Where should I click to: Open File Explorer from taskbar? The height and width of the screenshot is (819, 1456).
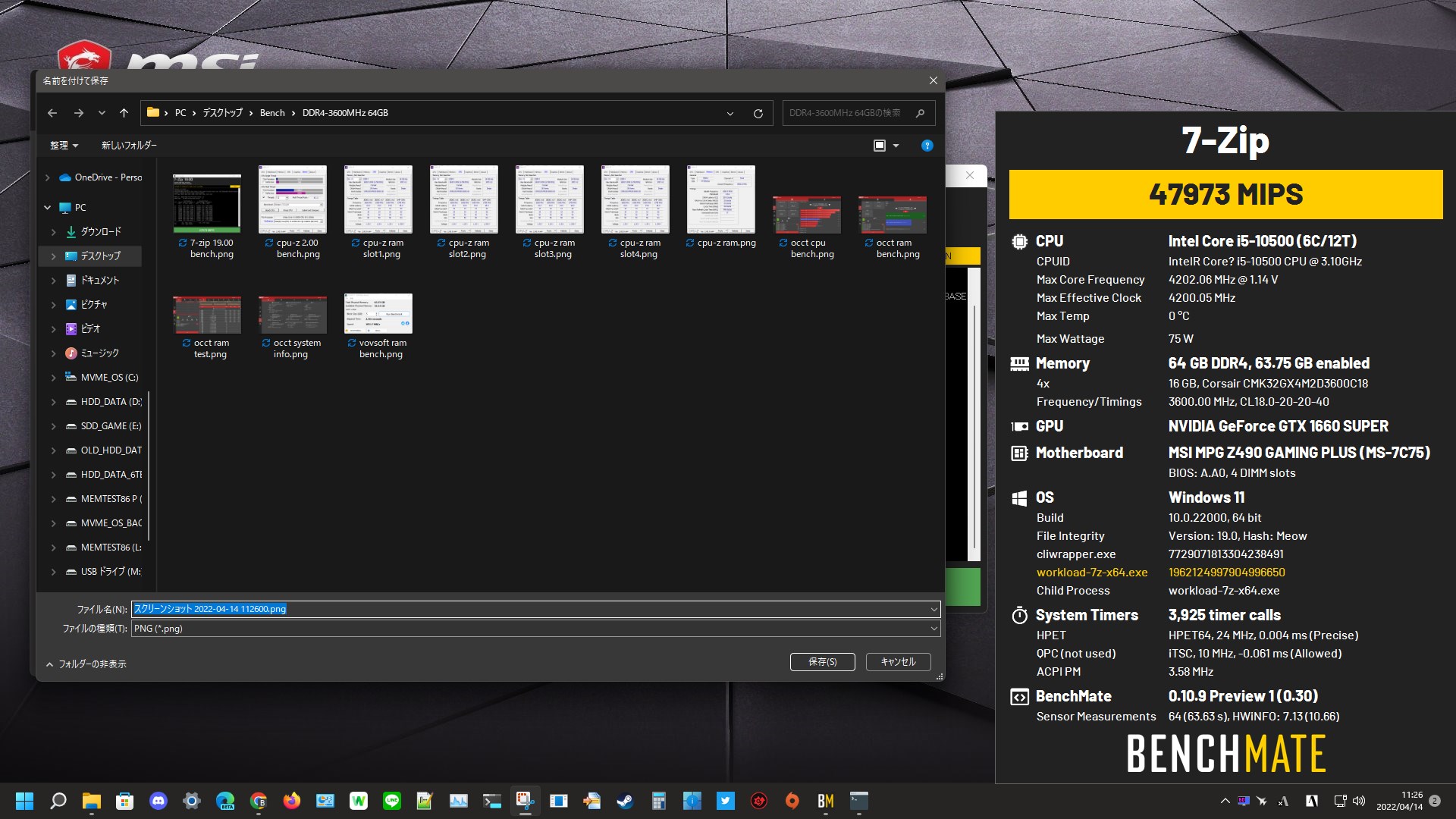point(91,801)
